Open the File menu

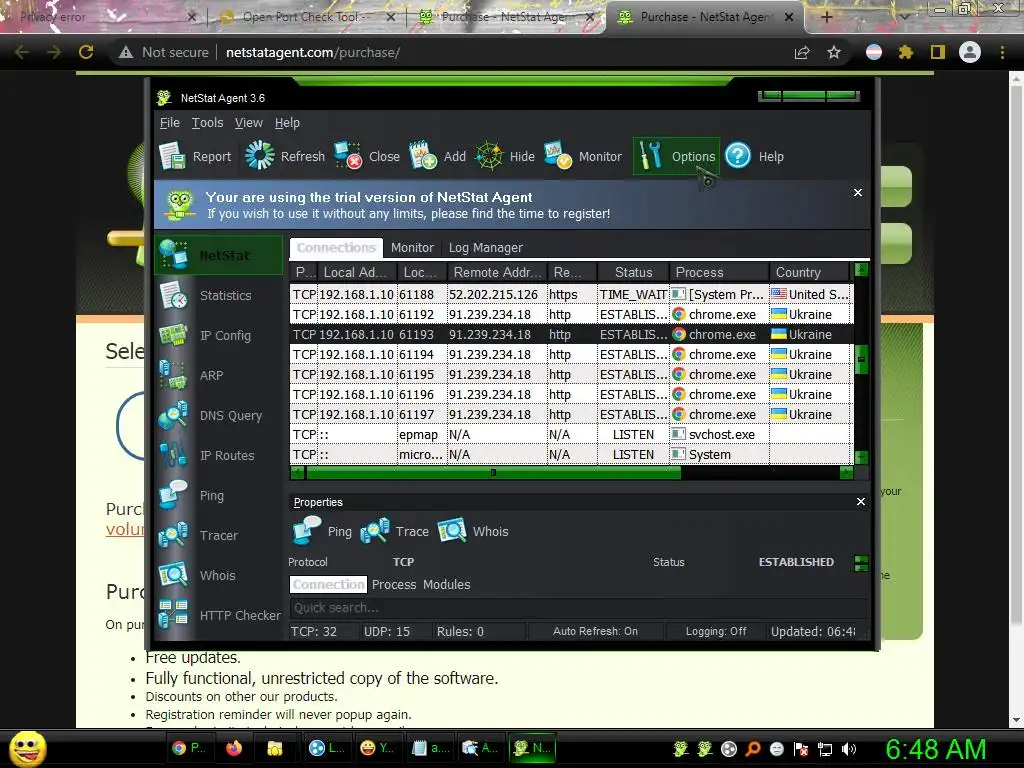pyautogui.click(x=170, y=123)
